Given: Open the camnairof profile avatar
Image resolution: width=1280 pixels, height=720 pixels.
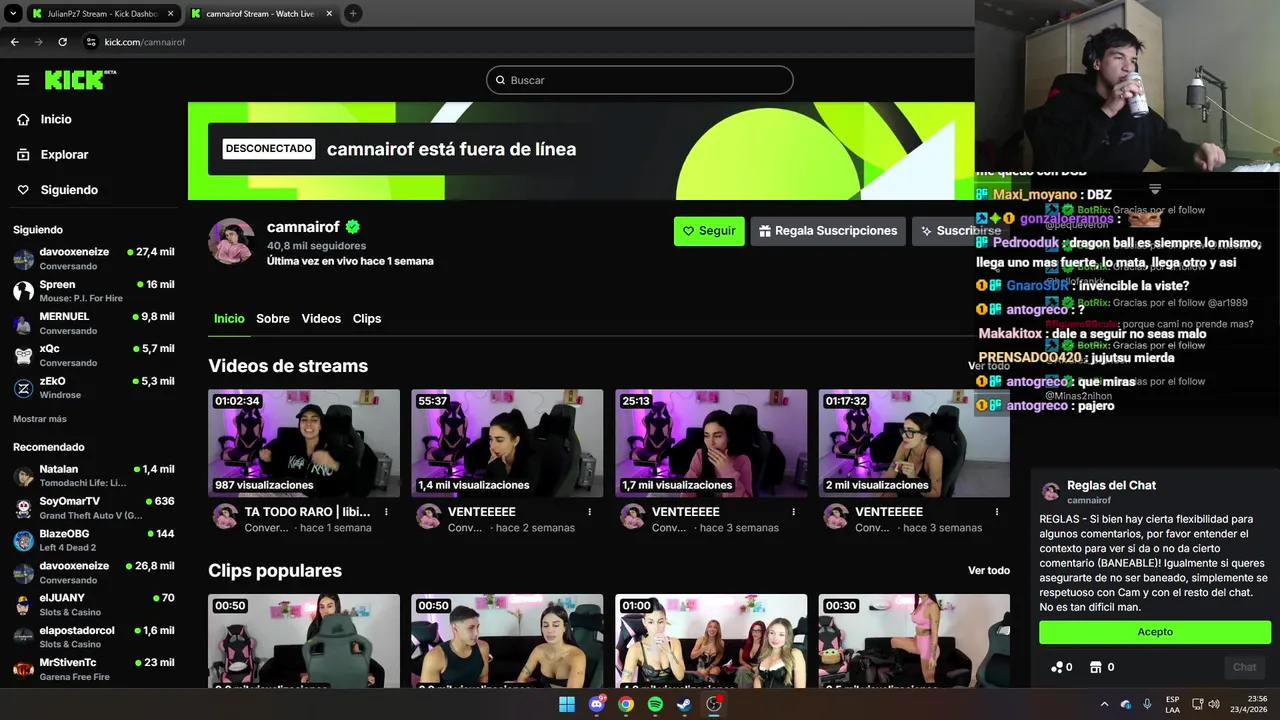Looking at the screenshot, I should [232, 242].
